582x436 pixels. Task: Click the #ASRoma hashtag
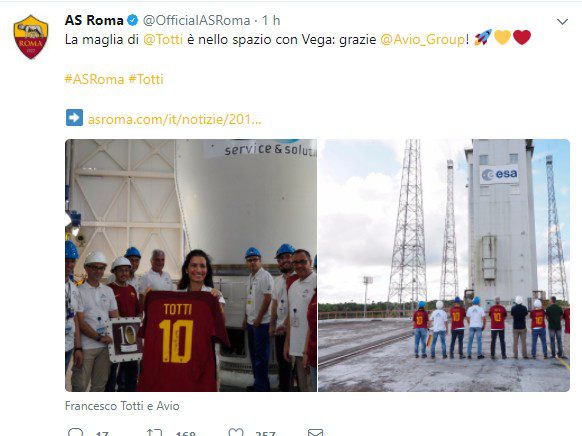[x=94, y=79]
